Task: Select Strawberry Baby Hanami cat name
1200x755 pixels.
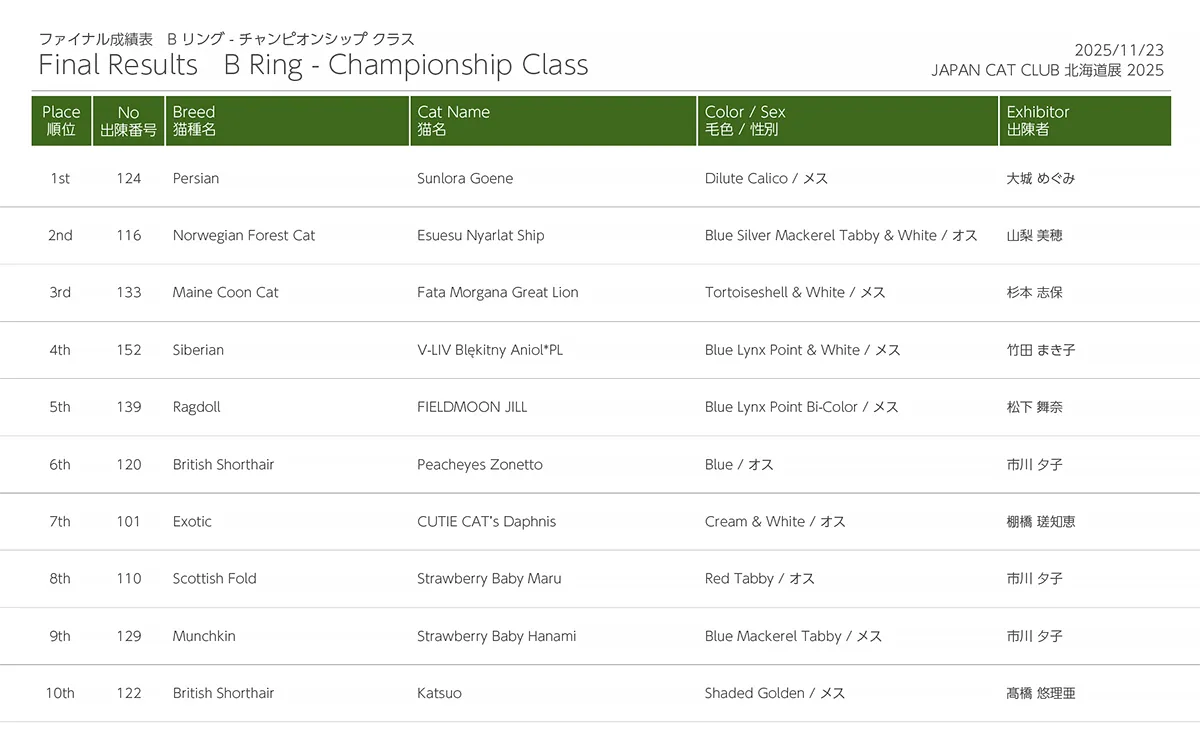Action: [497, 636]
